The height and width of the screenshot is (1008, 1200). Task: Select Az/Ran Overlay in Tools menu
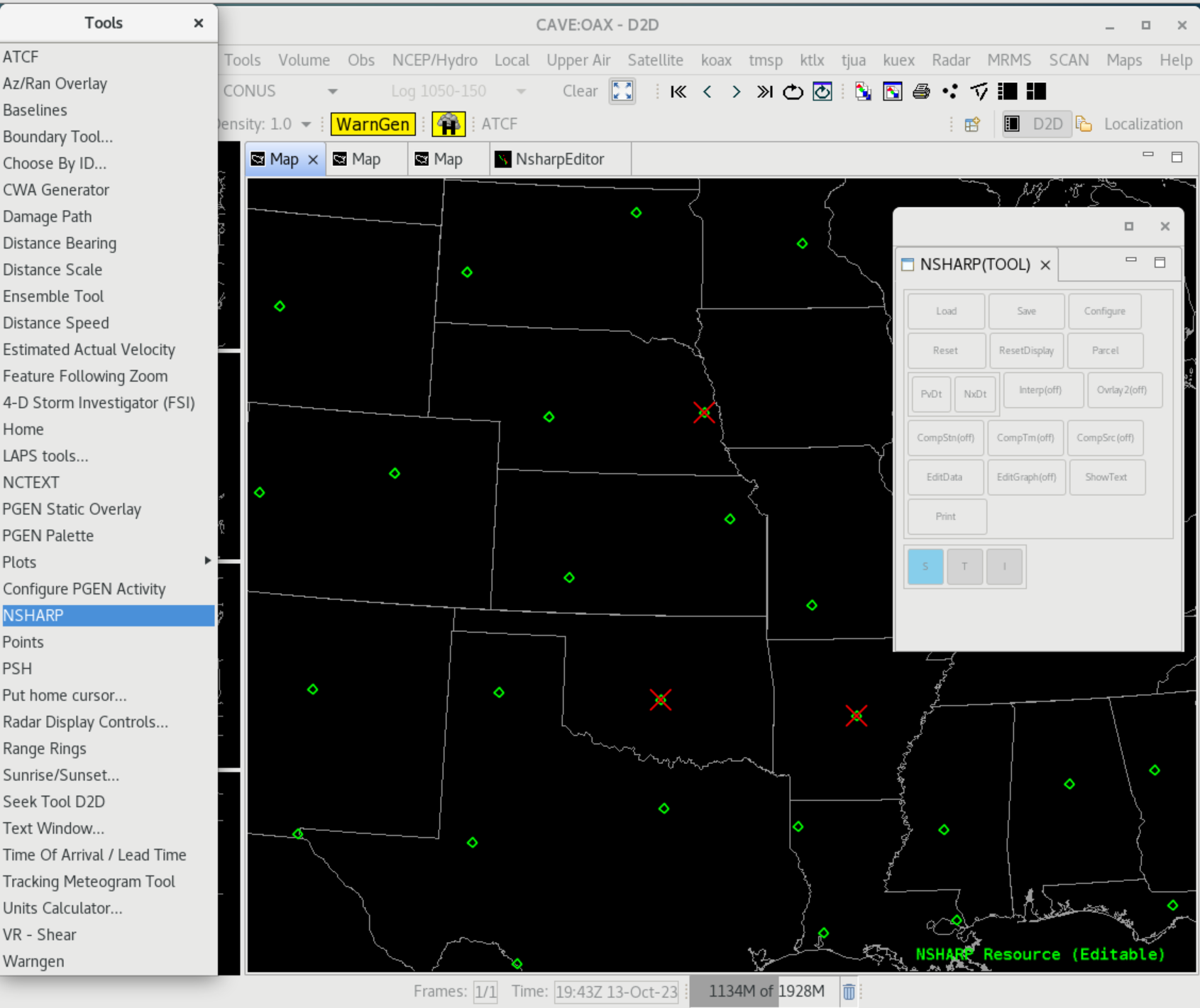(x=108, y=84)
